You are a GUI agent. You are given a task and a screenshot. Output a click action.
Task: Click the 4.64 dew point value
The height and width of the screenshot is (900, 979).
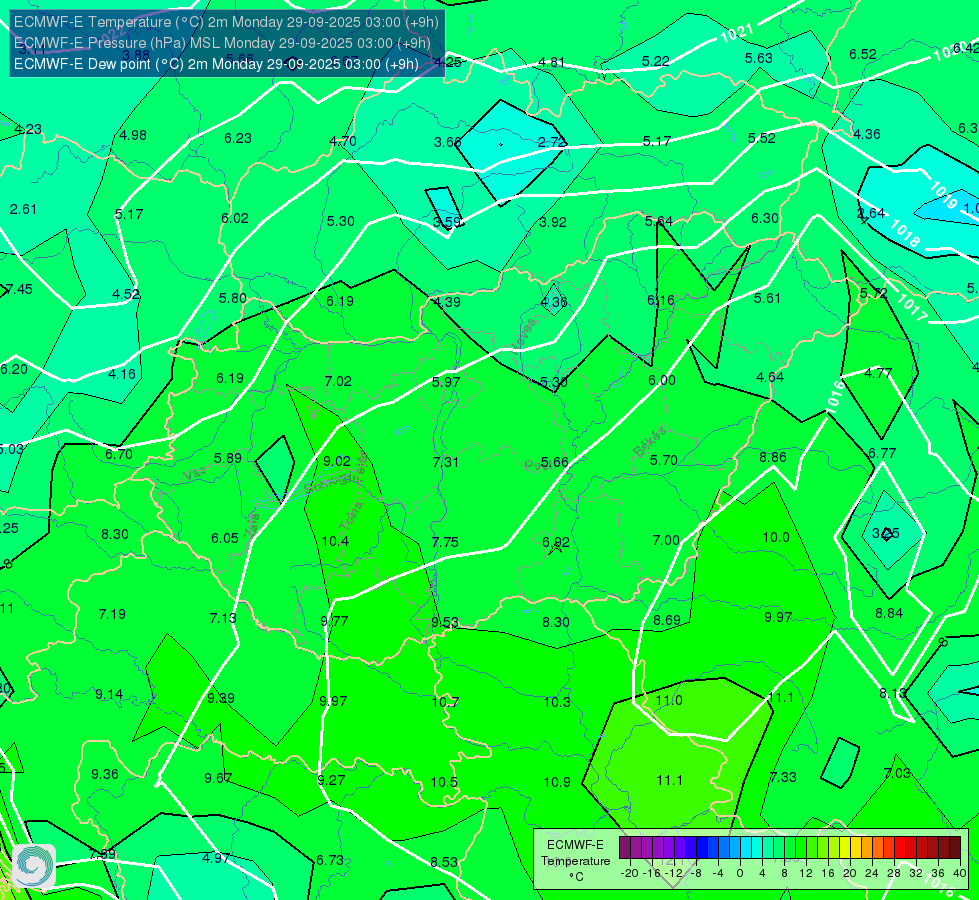(x=770, y=377)
